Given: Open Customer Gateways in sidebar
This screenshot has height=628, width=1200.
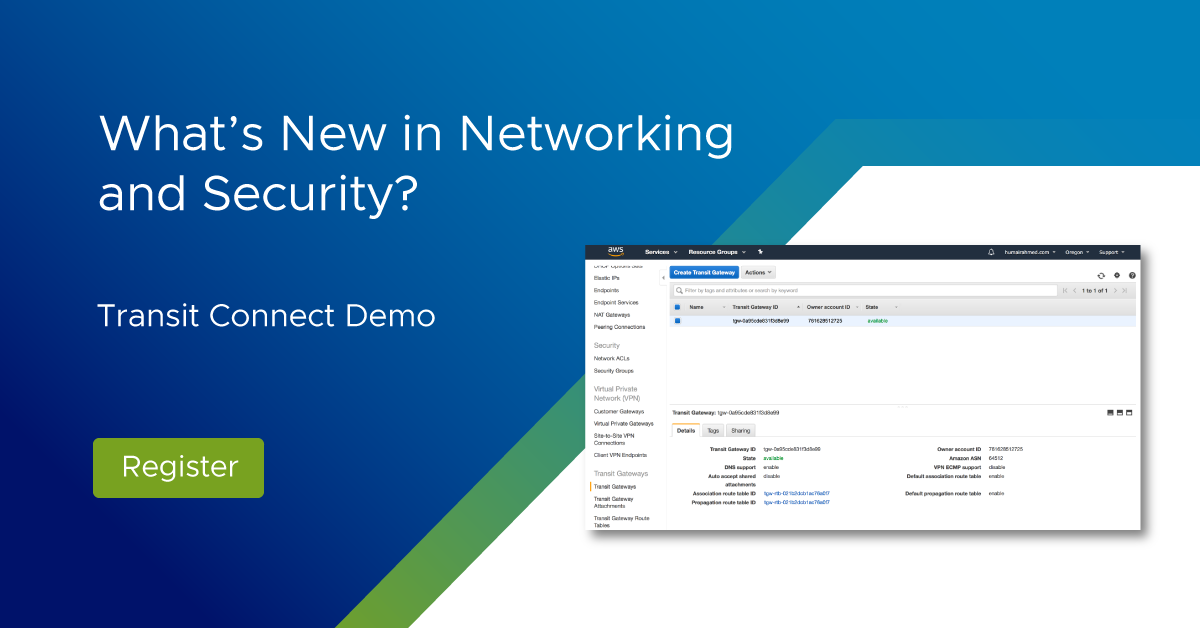Looking at the screenshot, I should [619, 411].
